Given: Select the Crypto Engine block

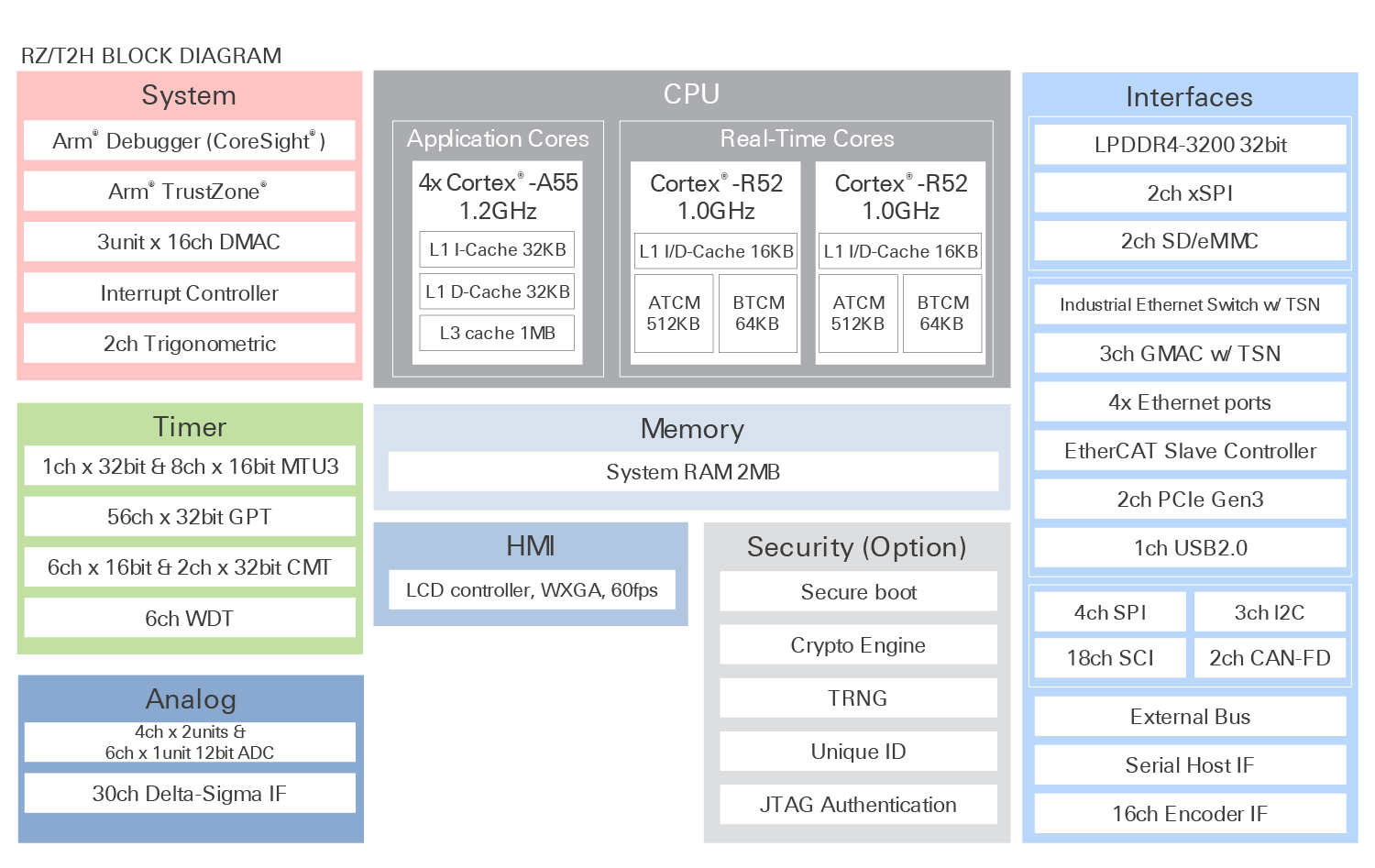Looking at the screenshot, I should tap(858, 645).
